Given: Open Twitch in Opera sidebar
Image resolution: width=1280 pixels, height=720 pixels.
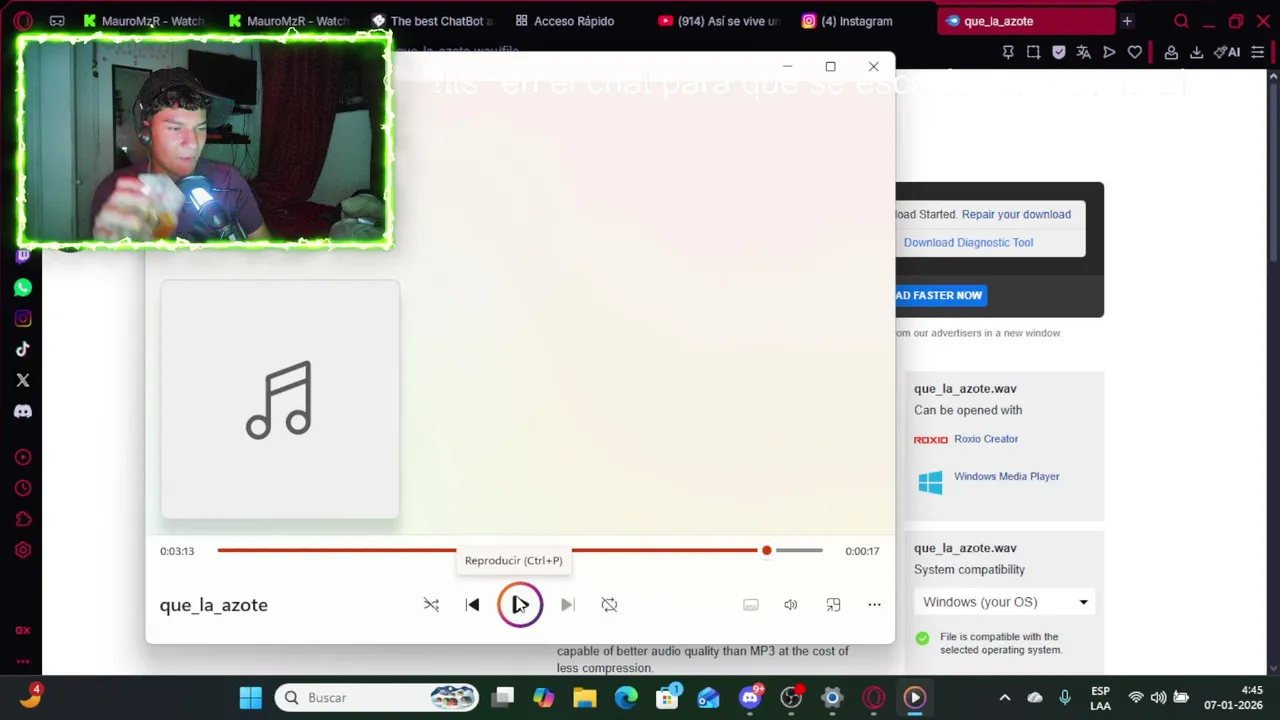Looking at the screenshot, I should pyautogui.click(x=23, y=256).
